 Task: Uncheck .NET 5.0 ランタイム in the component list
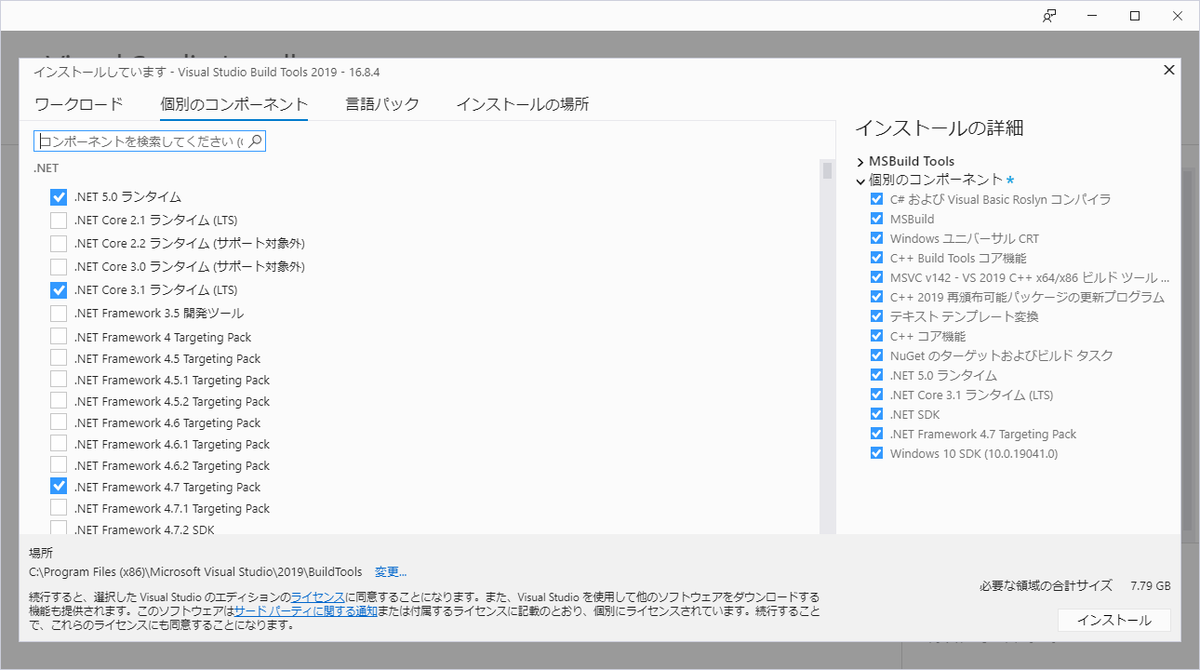tap(58, 197)
